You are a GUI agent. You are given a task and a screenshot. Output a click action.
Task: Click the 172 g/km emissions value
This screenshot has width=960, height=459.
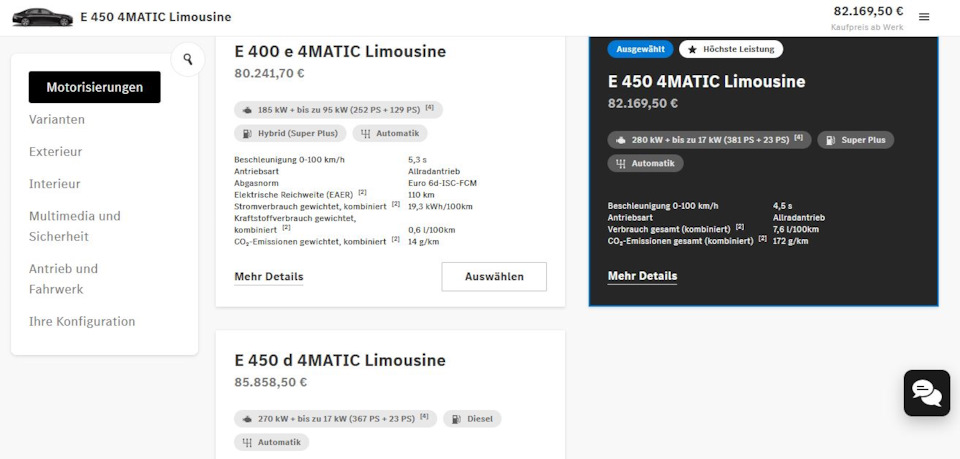(790, 241)
